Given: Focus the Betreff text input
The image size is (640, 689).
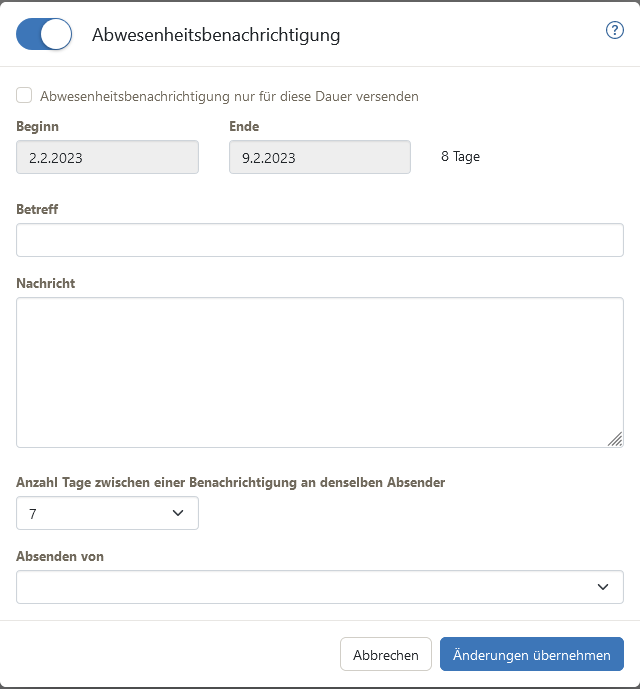Looking at the screenshot, I should (x=320, y=240).
